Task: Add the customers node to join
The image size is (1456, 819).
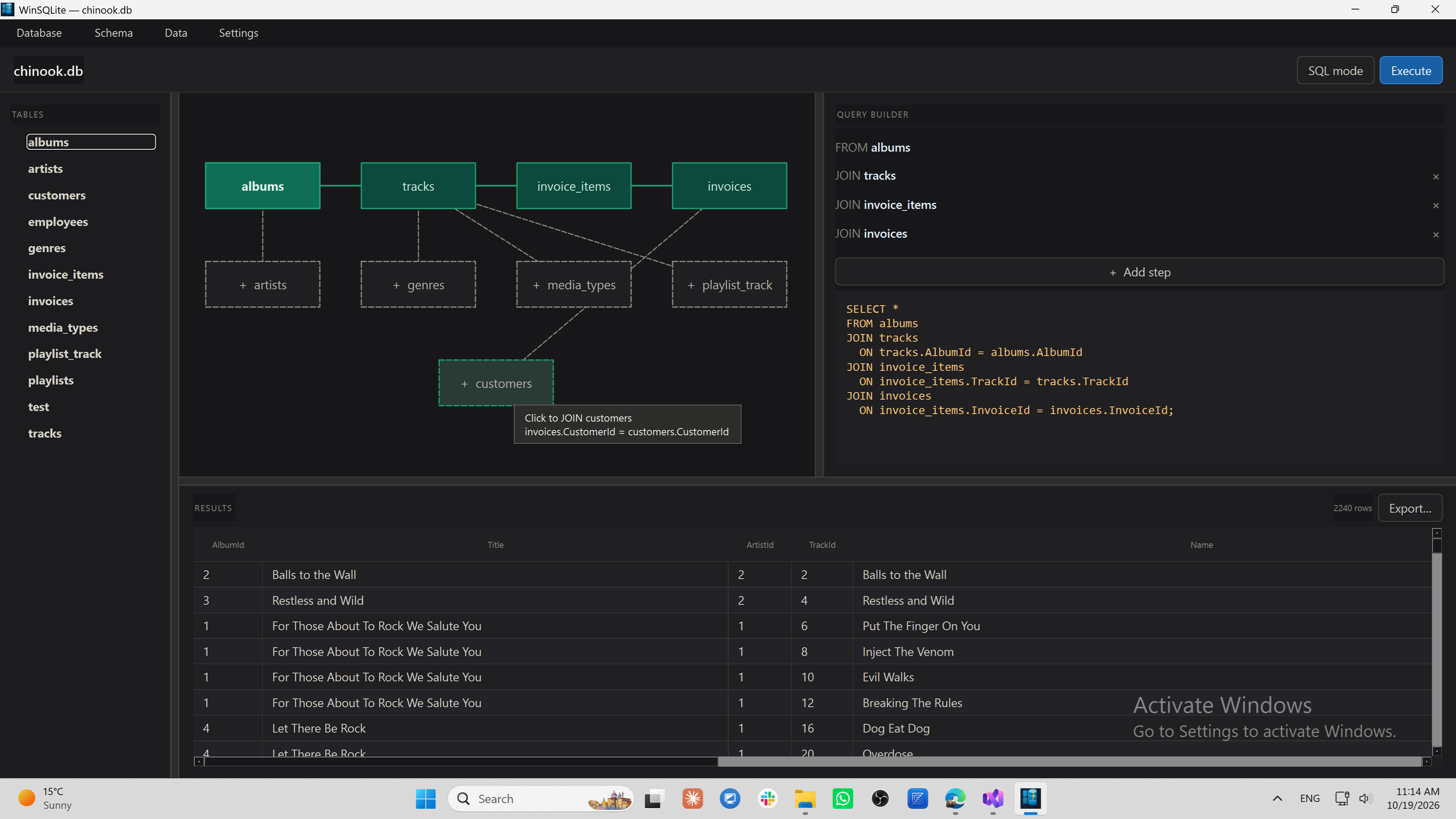Action: click(496, 383)
